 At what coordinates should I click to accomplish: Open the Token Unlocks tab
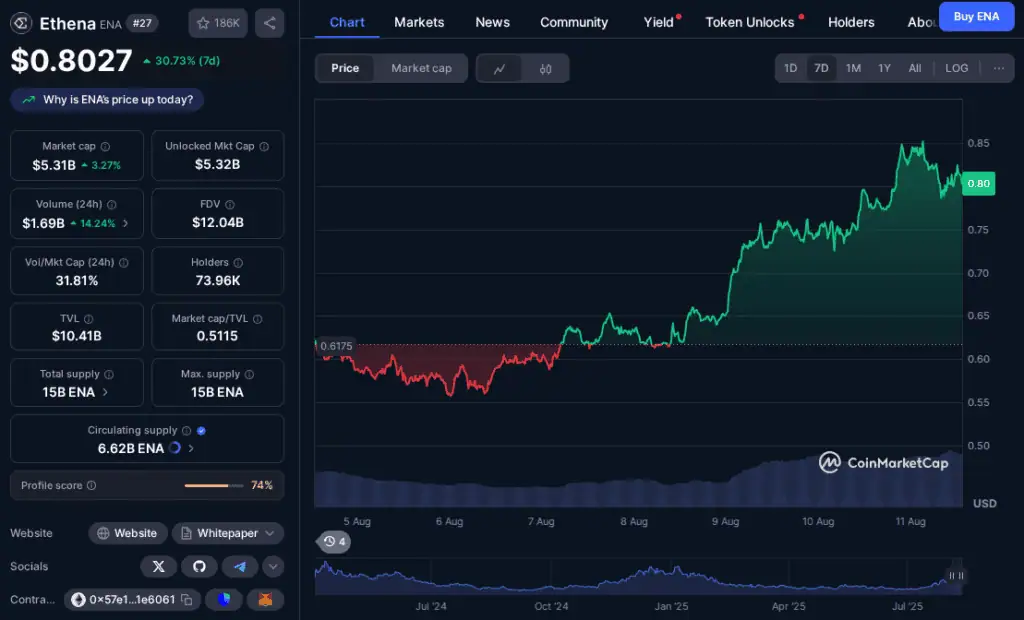(x=750, y=22)
